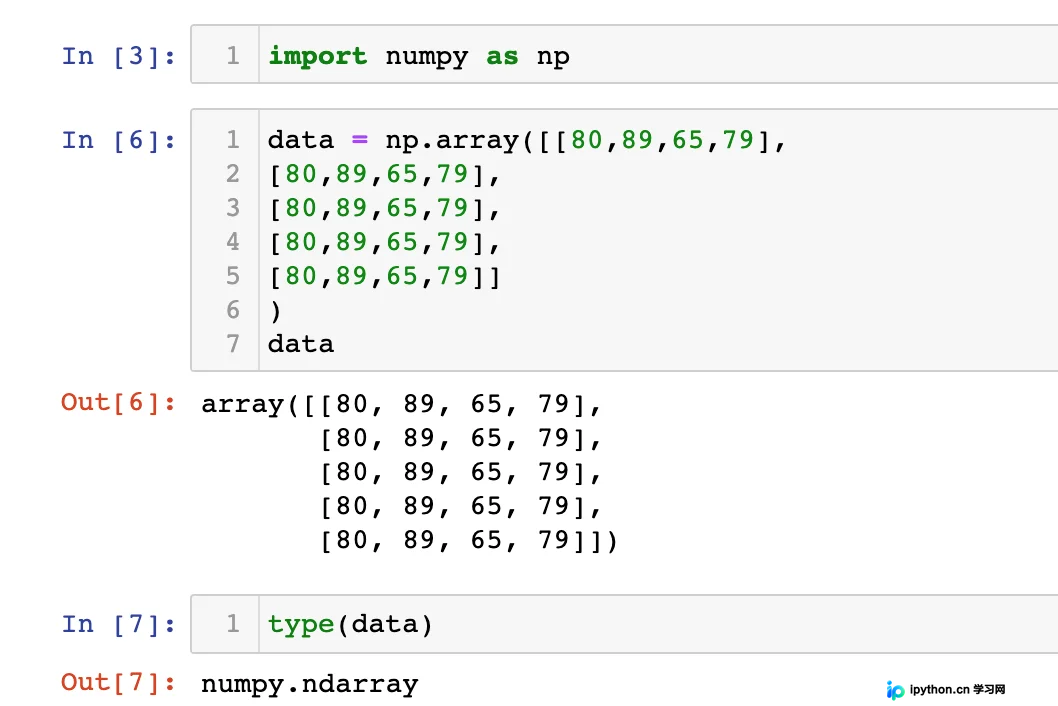Click line 3 of the data cell
Viewport: 1058px width, 706px height.
coord(385,208)
